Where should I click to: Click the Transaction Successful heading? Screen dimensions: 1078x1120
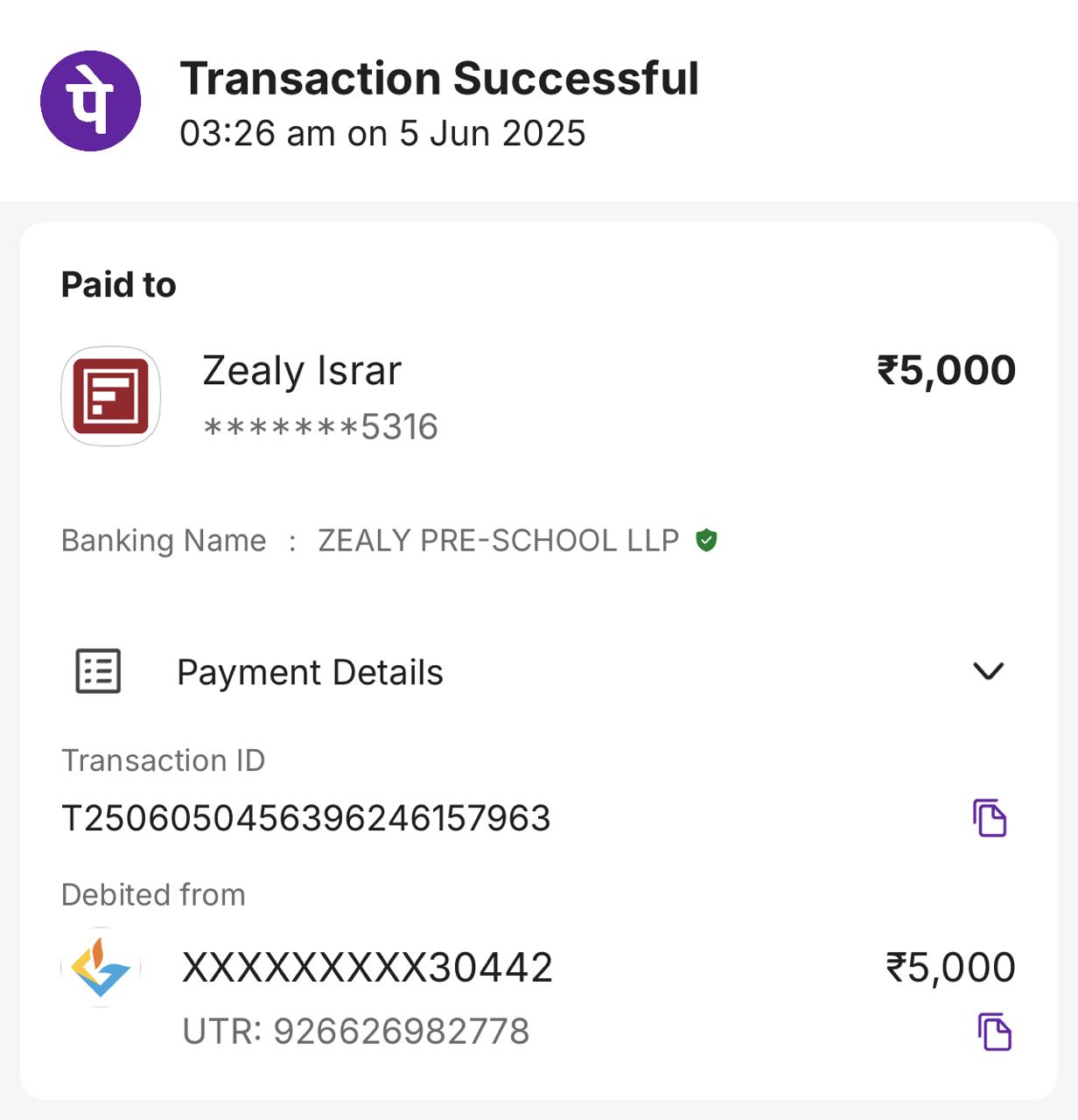click(x=439, y=79)
